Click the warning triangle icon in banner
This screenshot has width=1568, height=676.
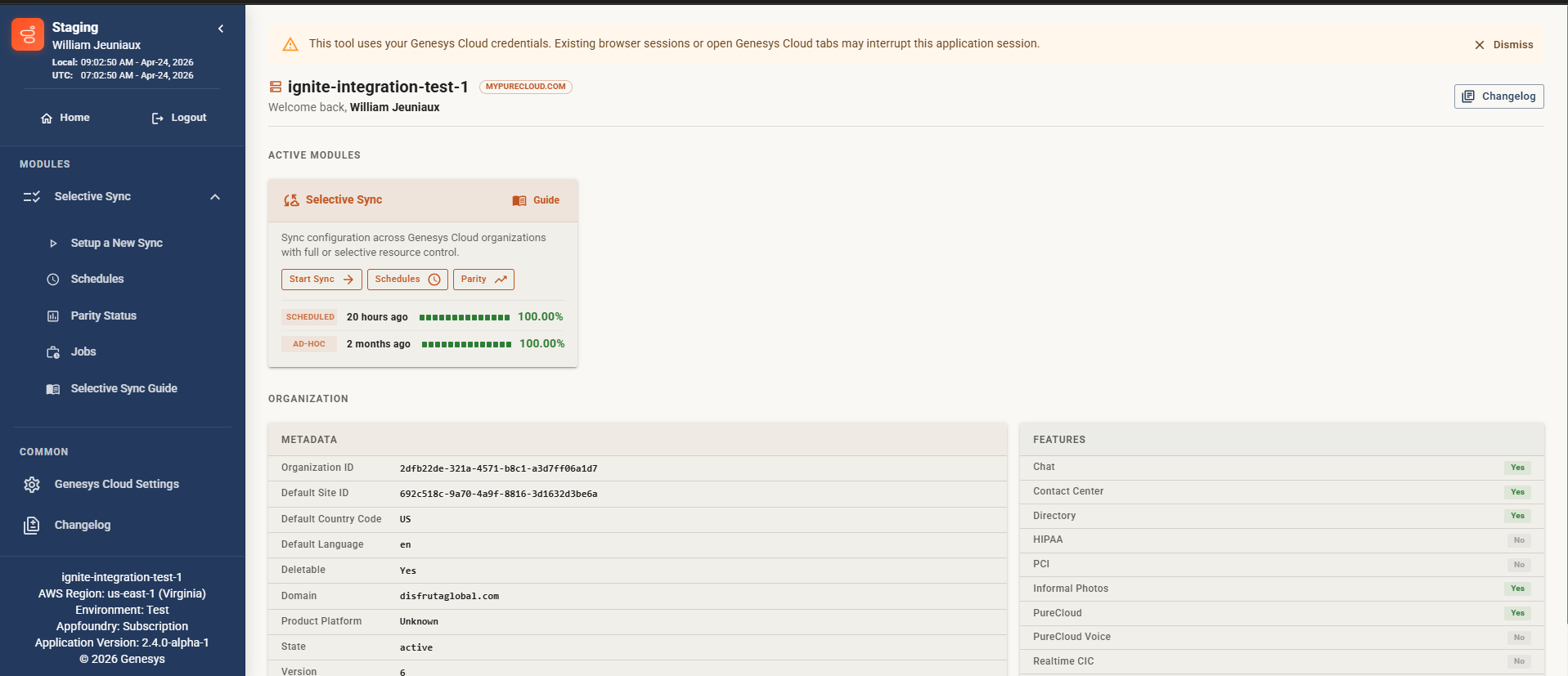pyautogui.click(x=290, y=44)
